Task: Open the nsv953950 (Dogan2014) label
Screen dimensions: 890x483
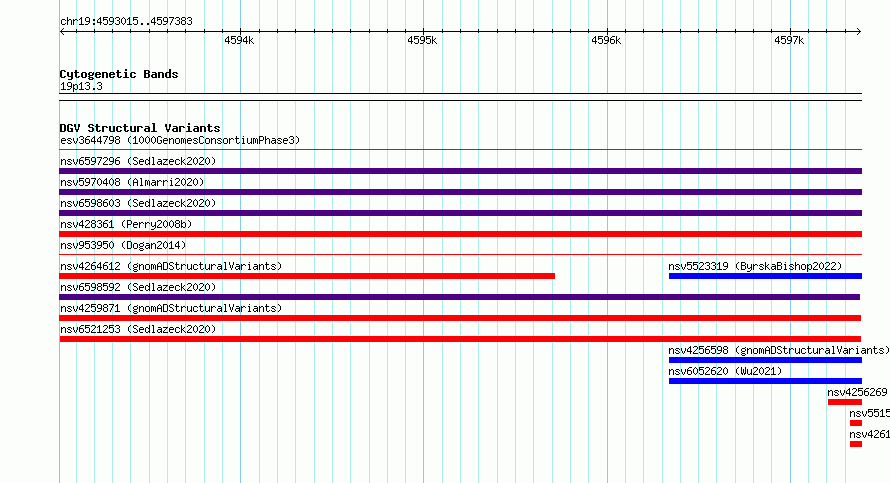Action: 123,245
